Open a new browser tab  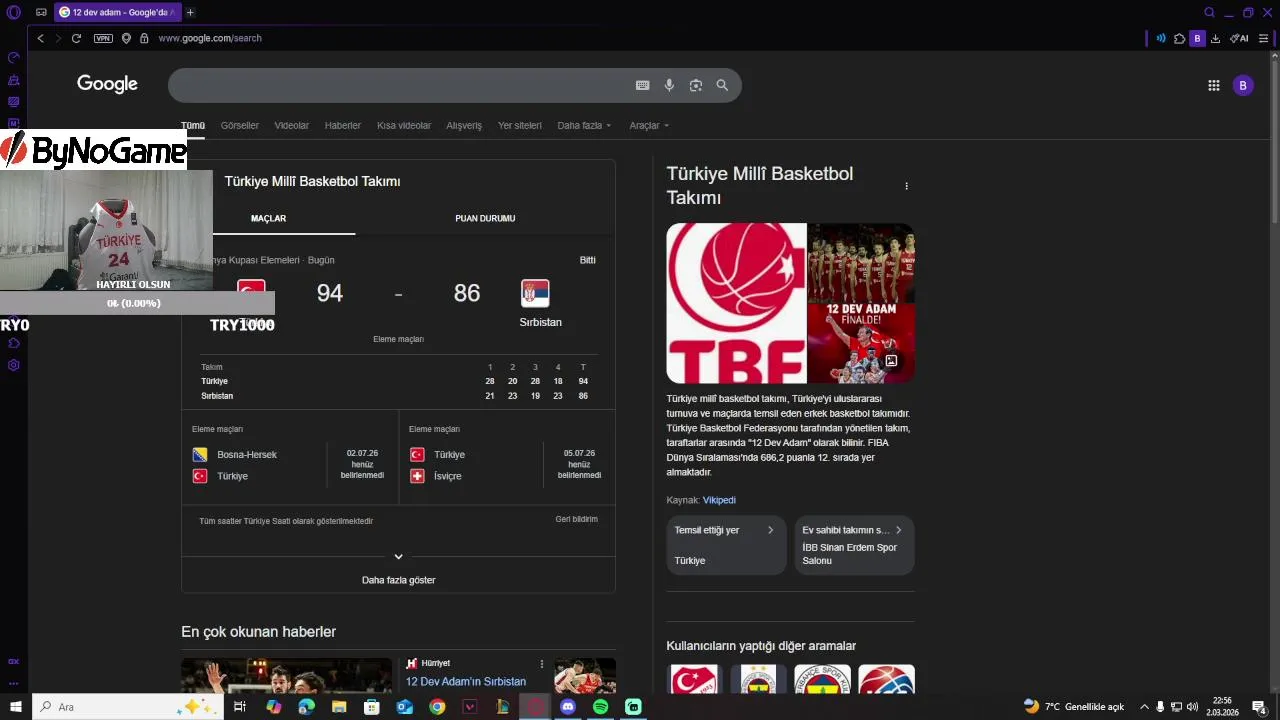(190, 12)
